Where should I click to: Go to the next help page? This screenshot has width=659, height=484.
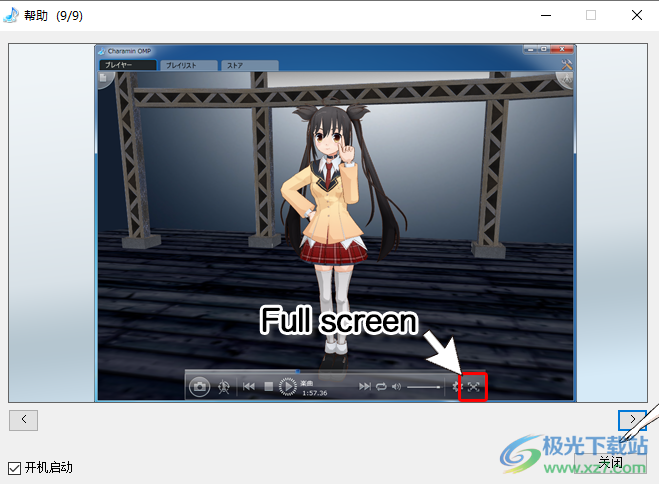pos(632,420)
